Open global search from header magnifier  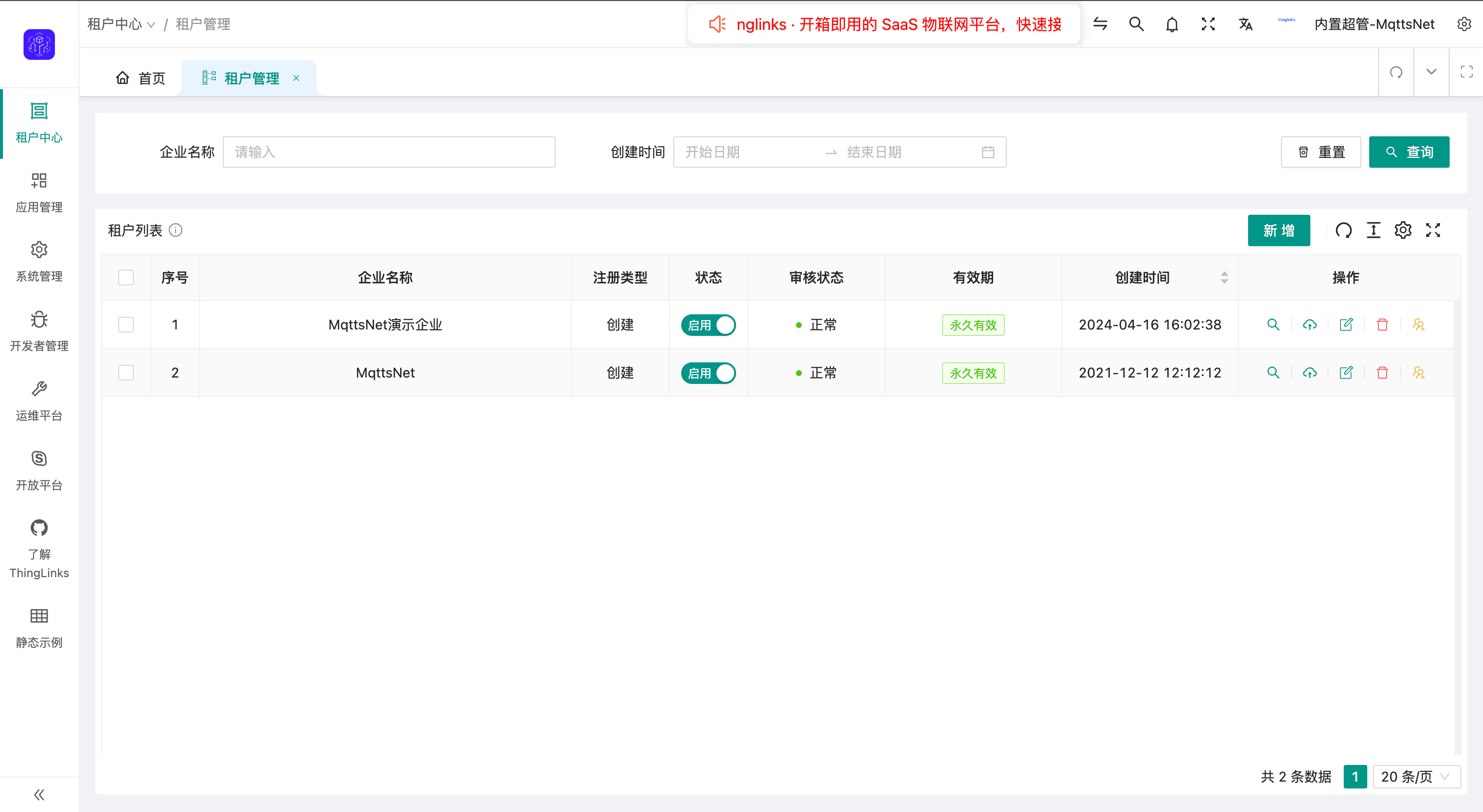[x=1136, y=24]
